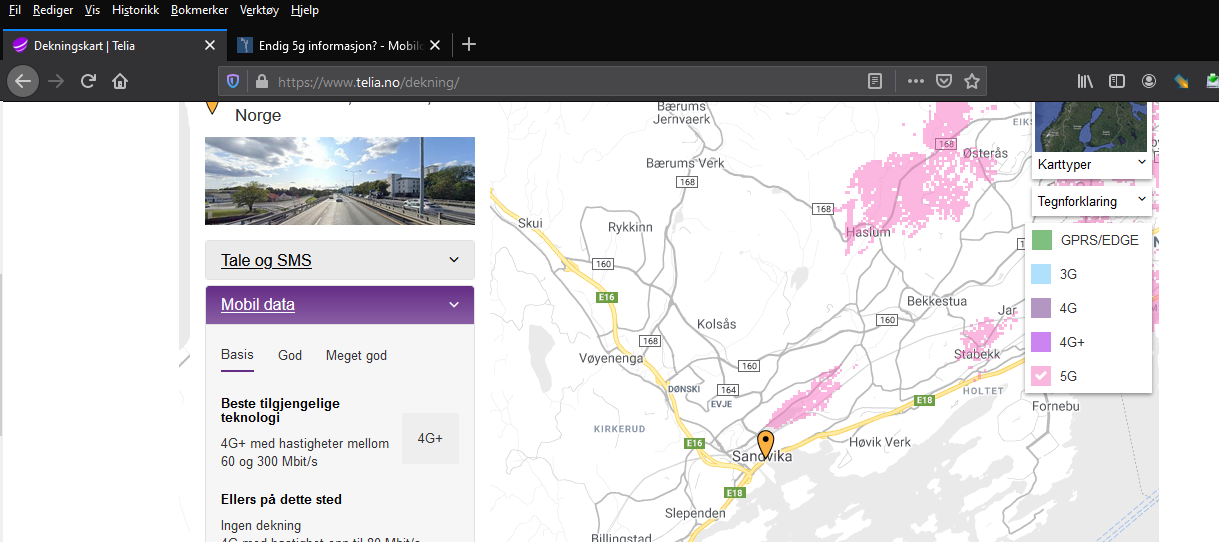Open the Fil menu
The image size is (1219, 542).
tap(14, 10)
